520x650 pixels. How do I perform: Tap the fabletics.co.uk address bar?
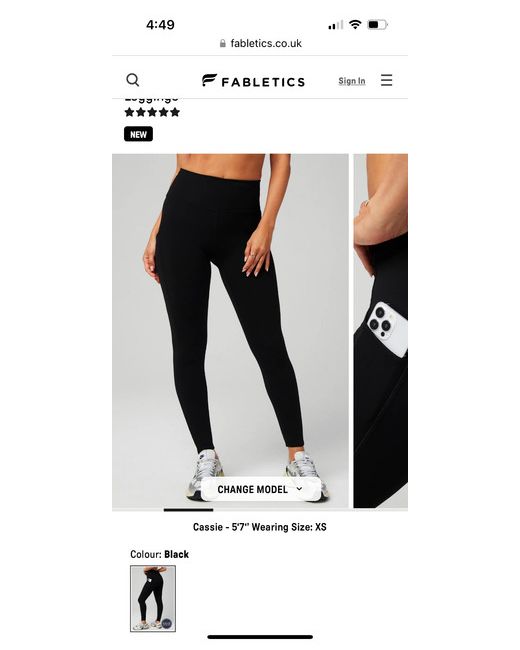click(x=260, y=43)
